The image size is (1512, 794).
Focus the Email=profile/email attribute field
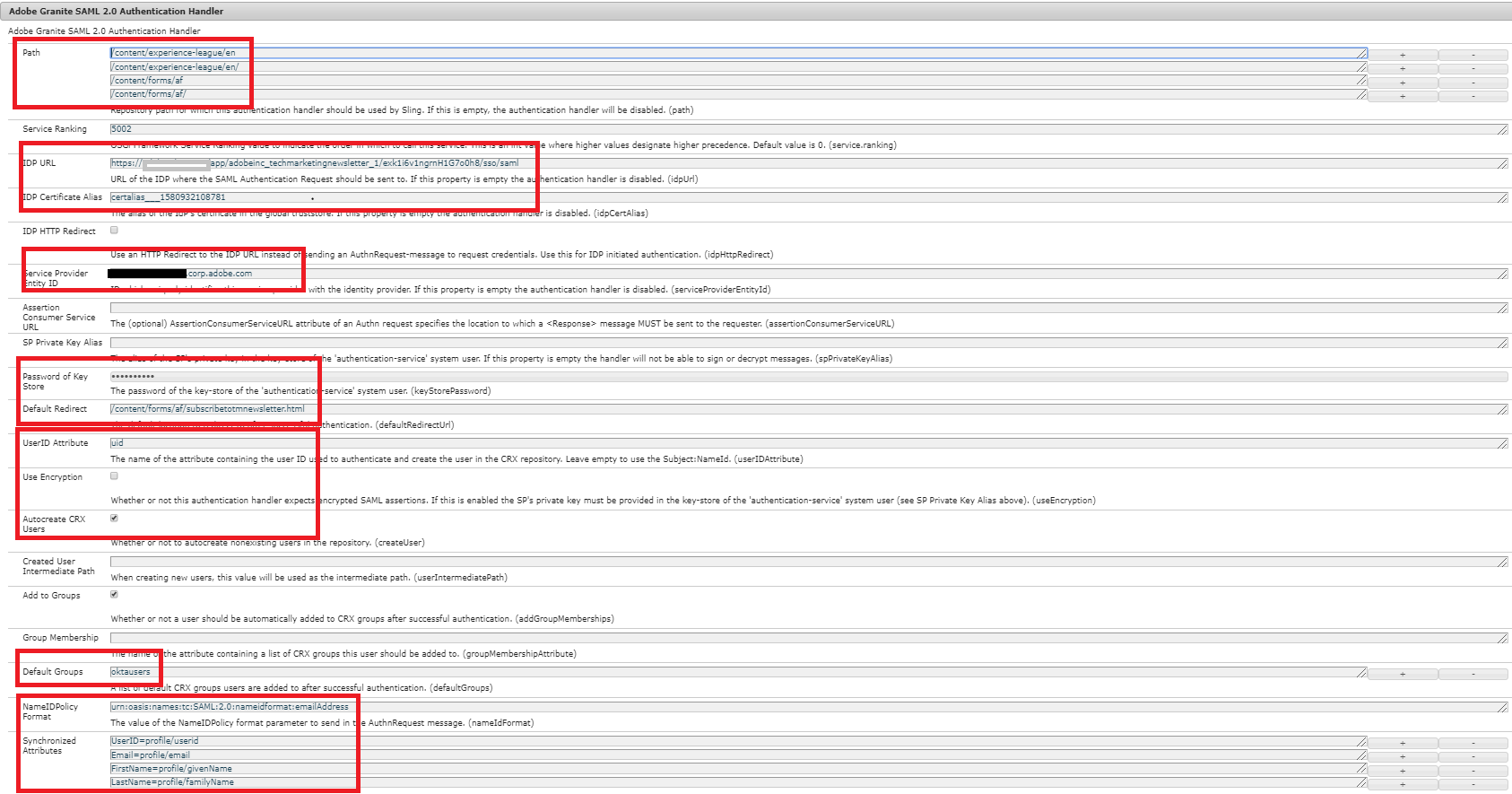(x=738, y=755)
